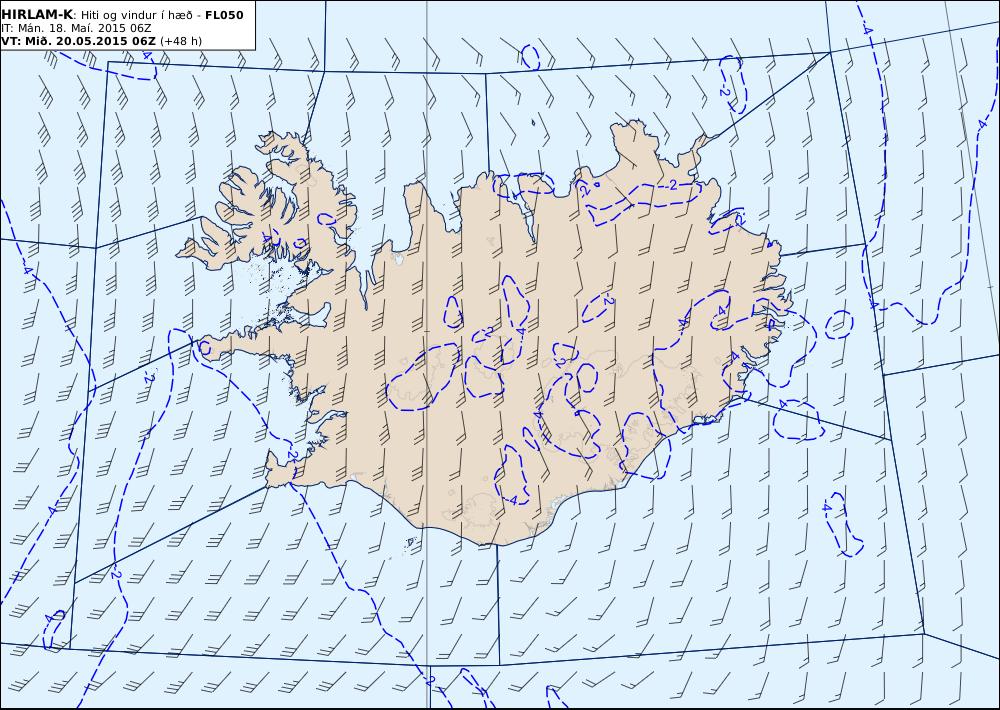Select the text 'Hiti og vindur í hæð'
This screenshot has width=1000, height=710.
[x=140, y=15]
